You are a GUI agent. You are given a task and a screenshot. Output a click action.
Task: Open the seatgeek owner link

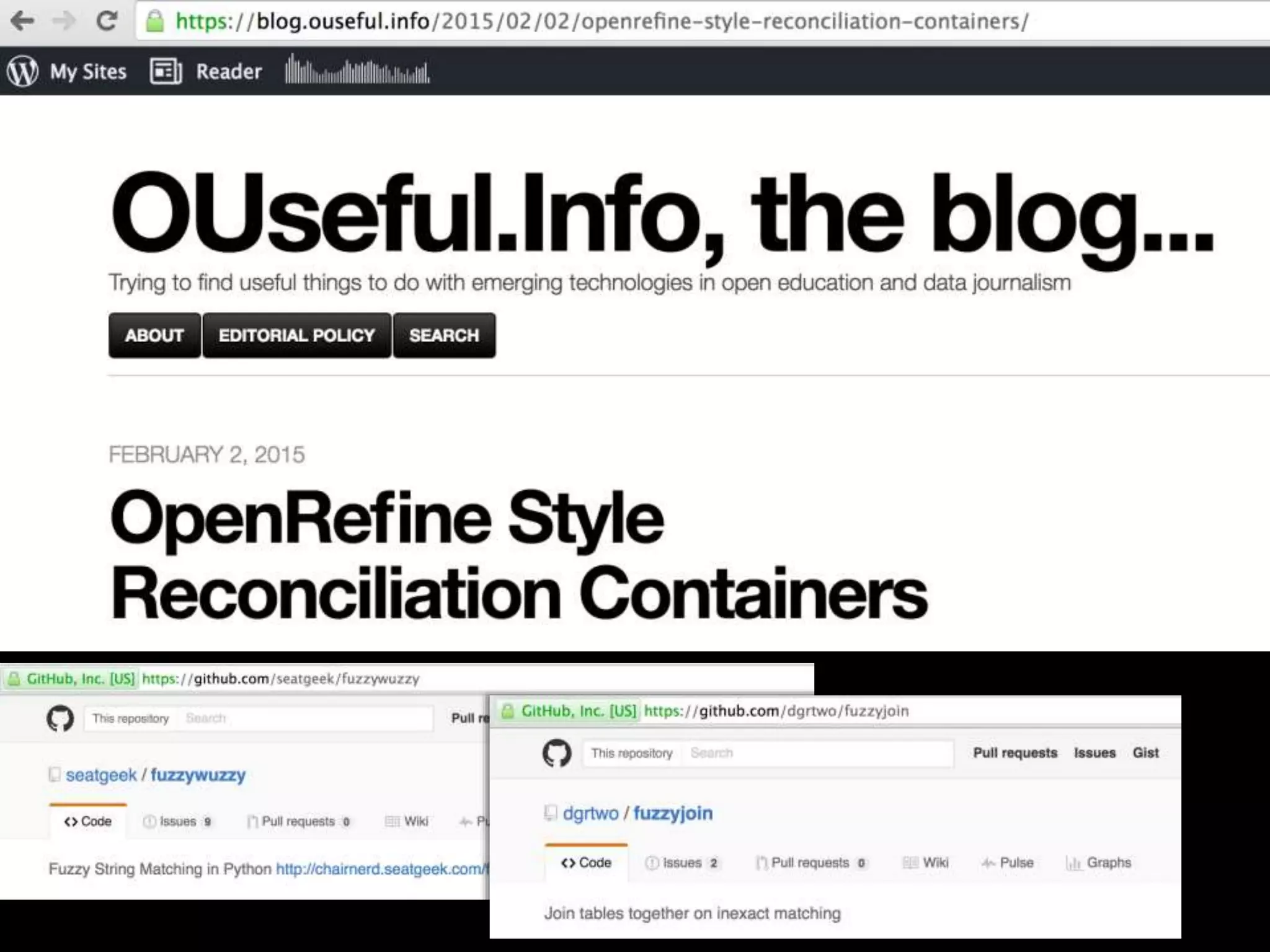tap(101, 775)
